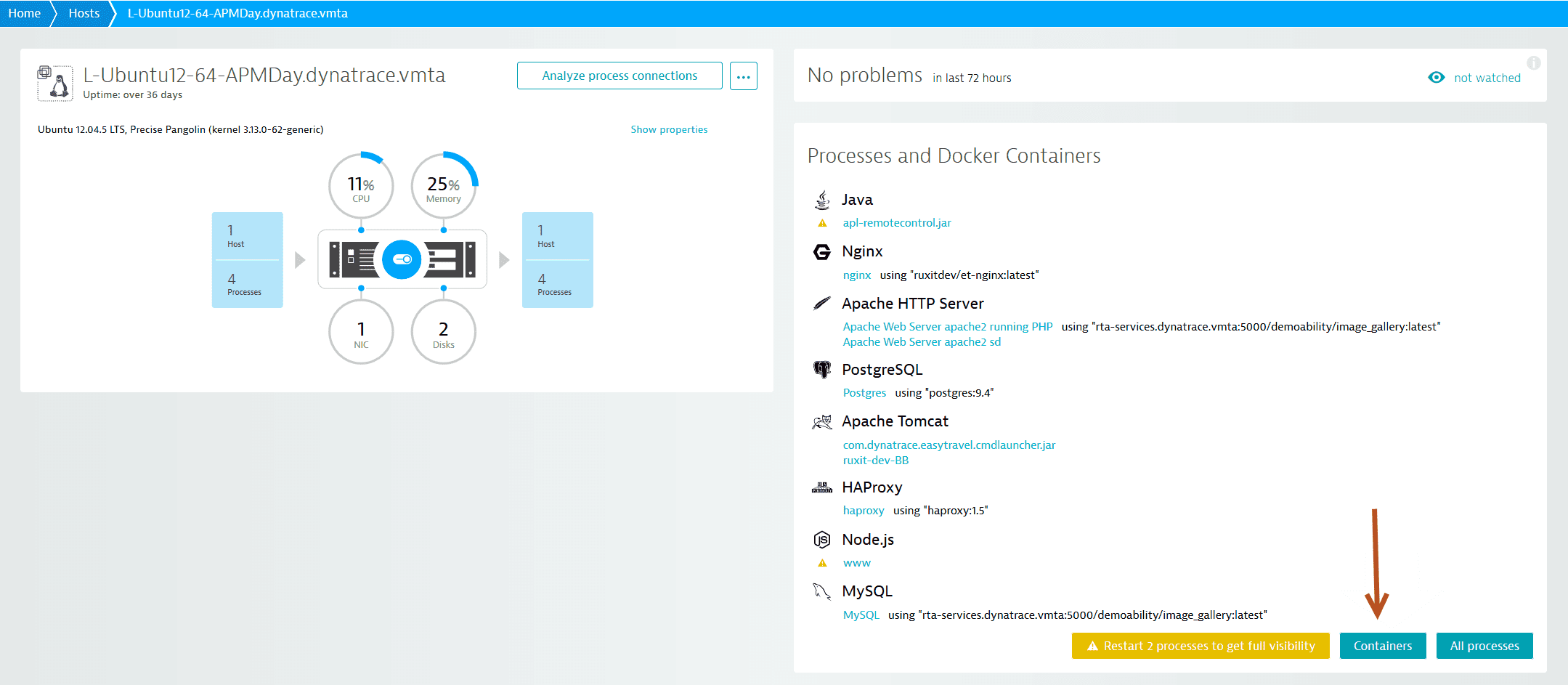1568x685 pixels.
Task: Open the All processes button
Action: click(1484, 646)
